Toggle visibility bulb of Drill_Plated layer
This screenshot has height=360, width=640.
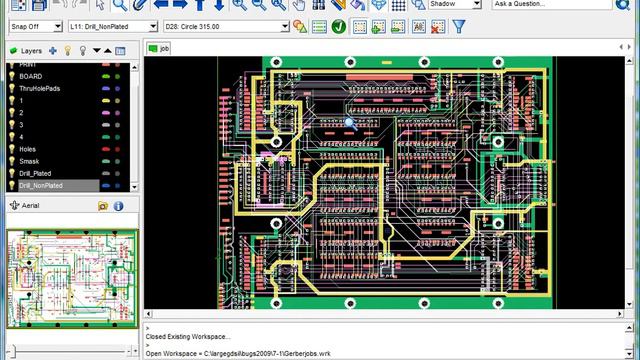click(12, 173)
